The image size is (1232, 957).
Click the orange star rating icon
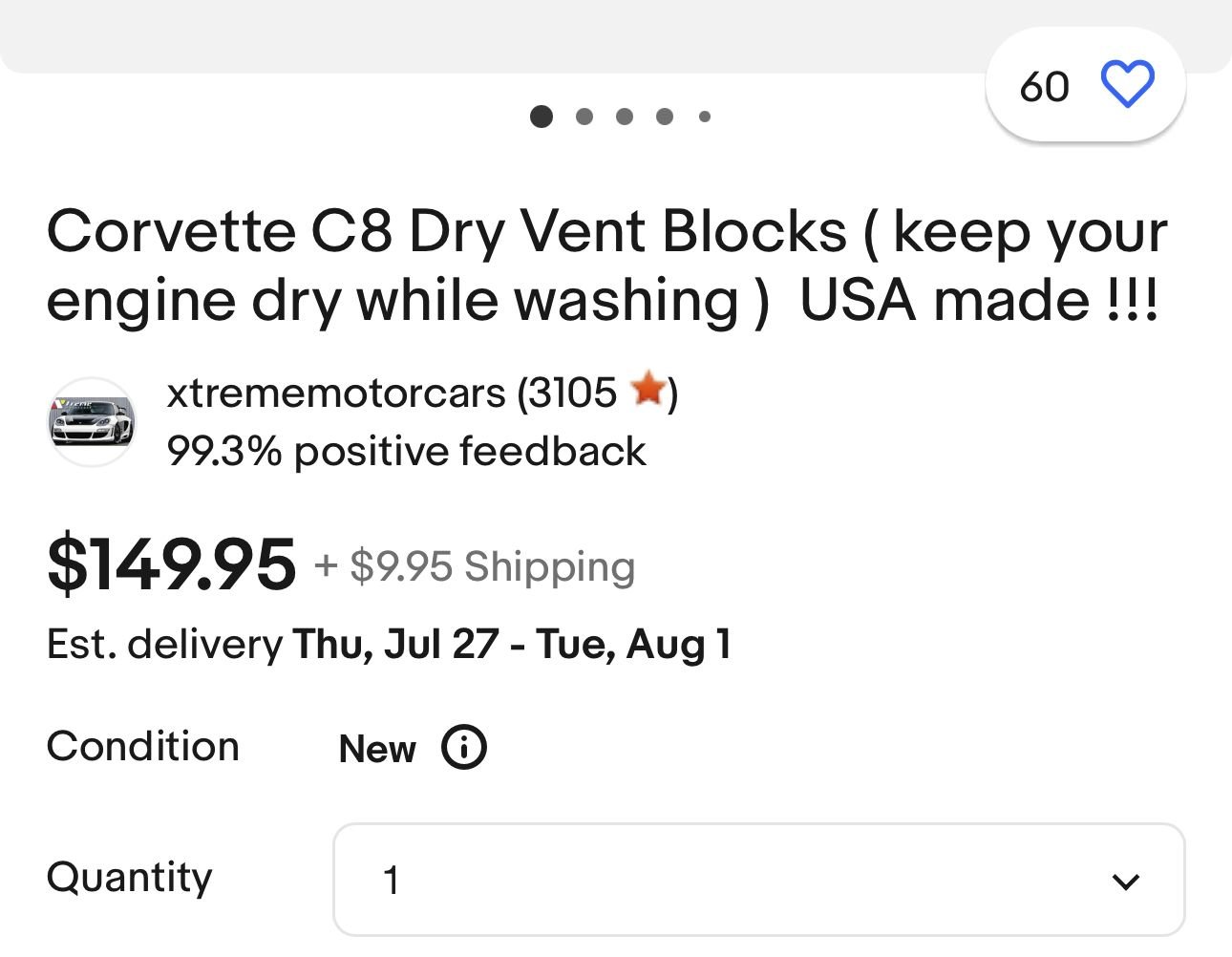(x=648, y=392)
